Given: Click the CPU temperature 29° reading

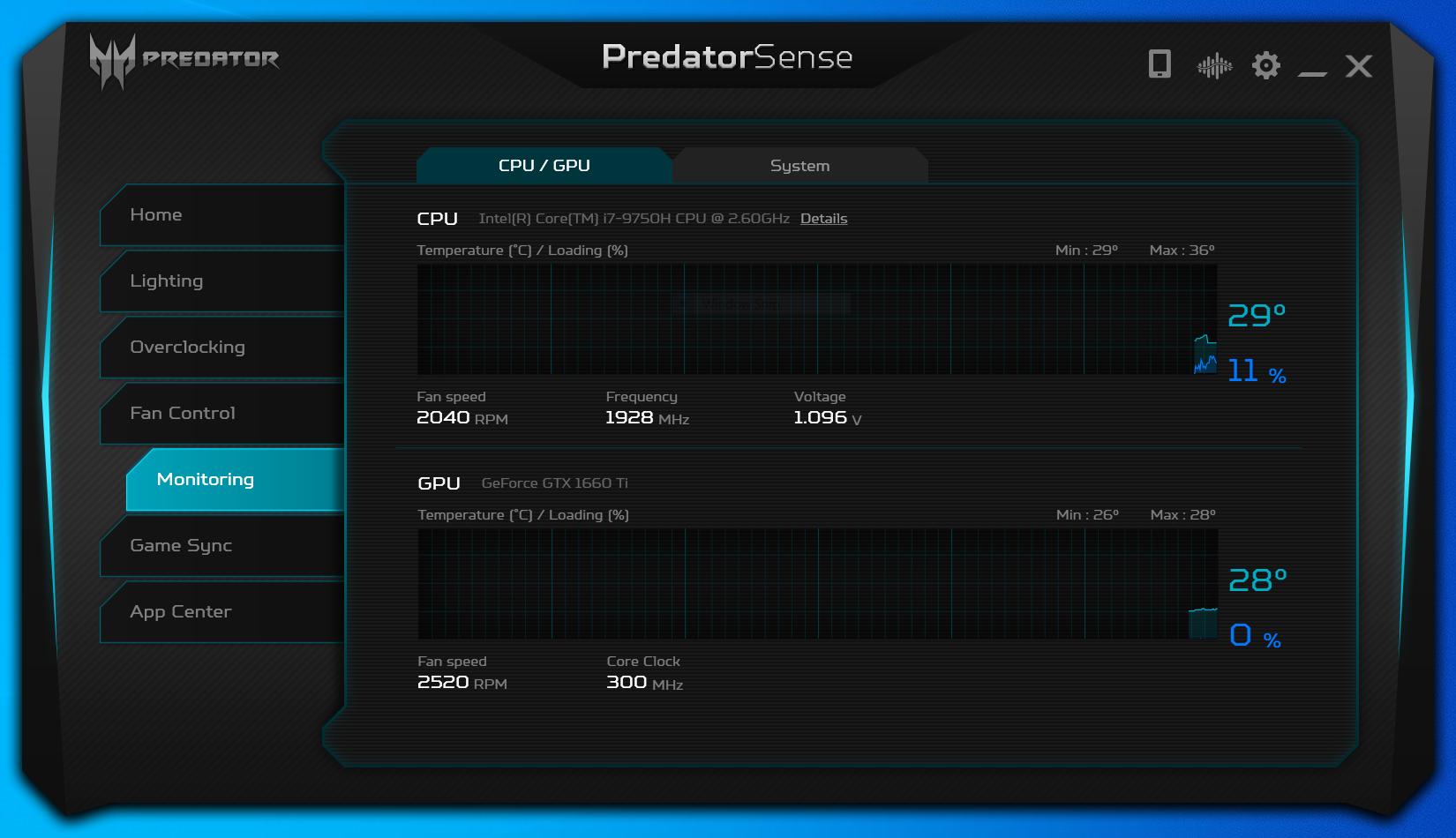Looking at the screenshot, I should click(1257, 315).
